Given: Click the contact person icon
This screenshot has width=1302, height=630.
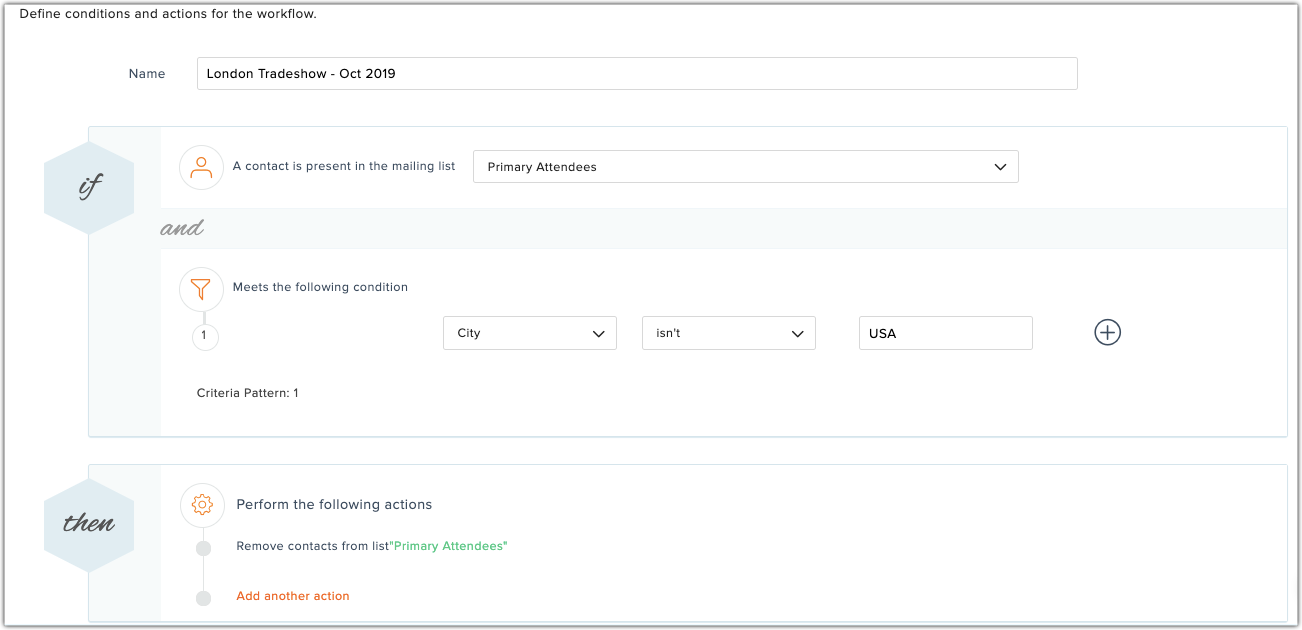Looking at the screenshot, I should coord(201,167).
